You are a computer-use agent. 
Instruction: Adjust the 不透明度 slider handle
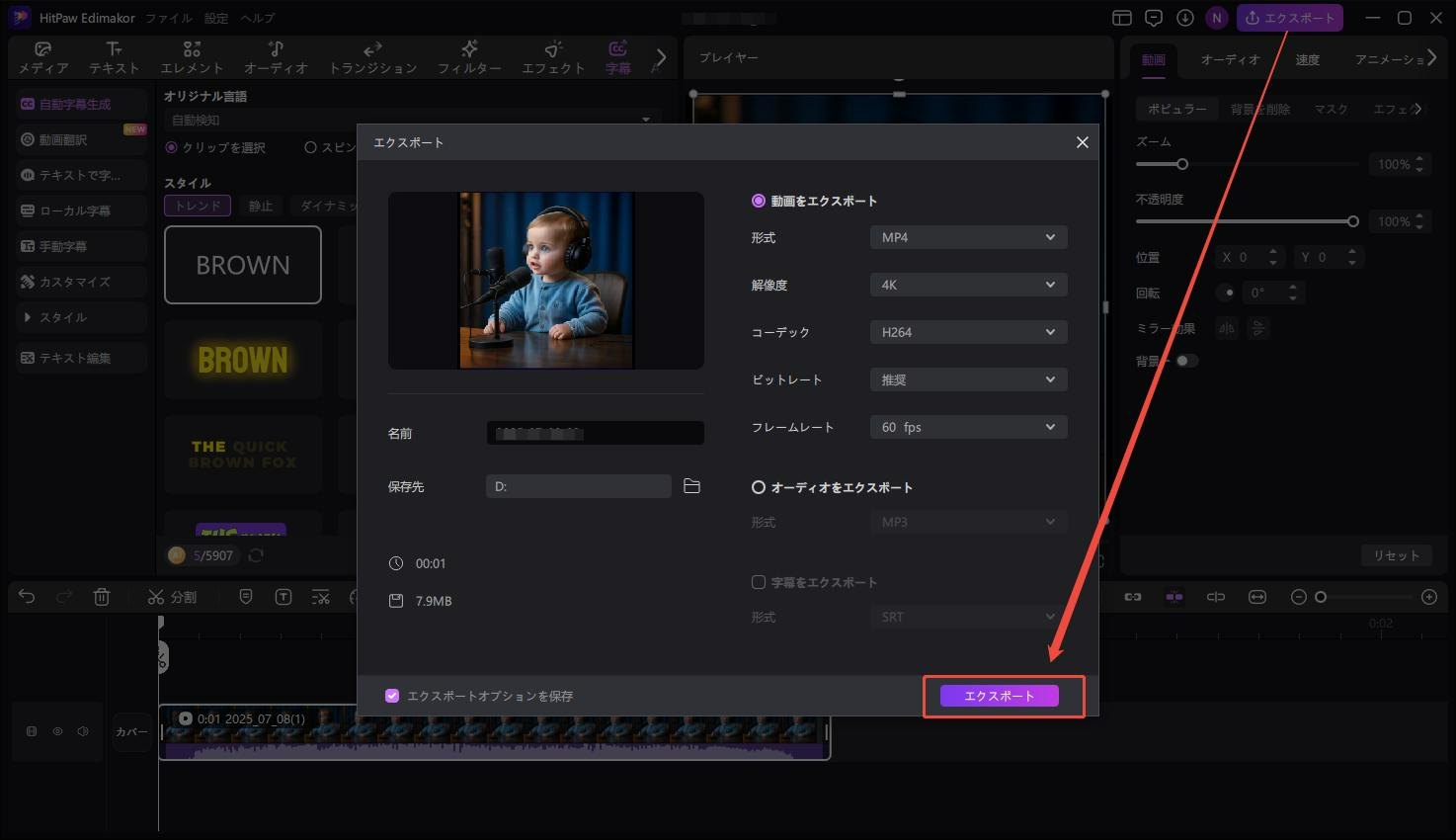click(1353, 221)
